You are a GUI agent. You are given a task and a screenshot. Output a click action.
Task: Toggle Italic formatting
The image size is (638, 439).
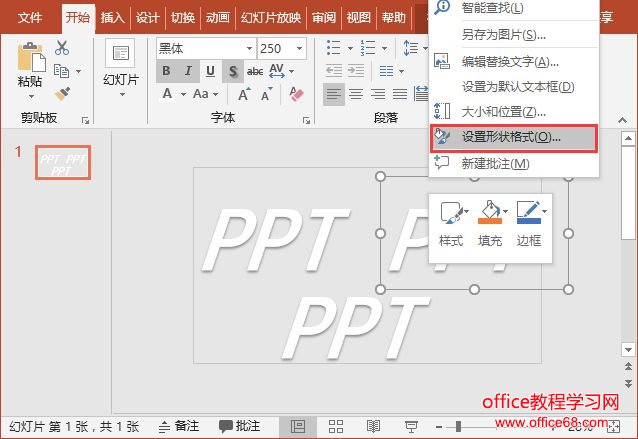coord(188,71)
